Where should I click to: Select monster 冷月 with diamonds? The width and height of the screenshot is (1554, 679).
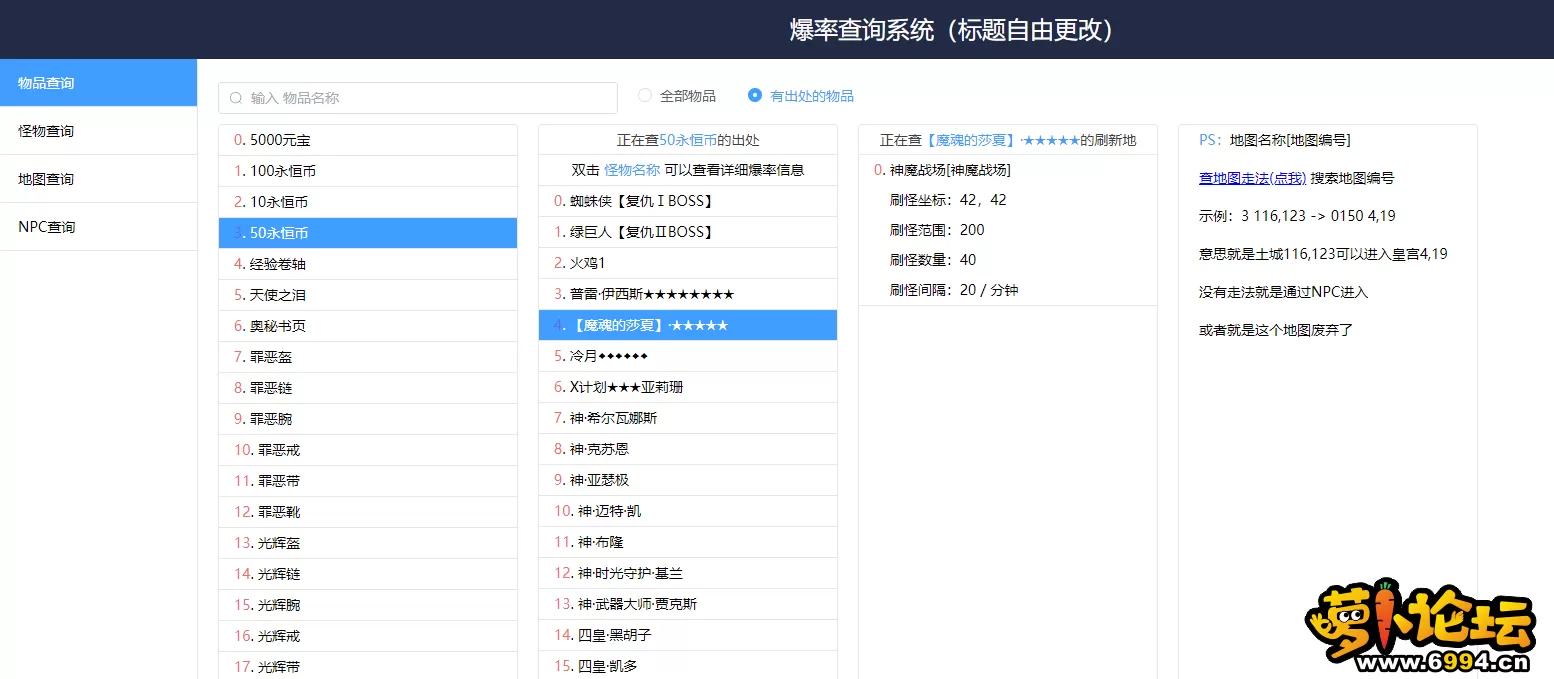click(x=688, y=357)
